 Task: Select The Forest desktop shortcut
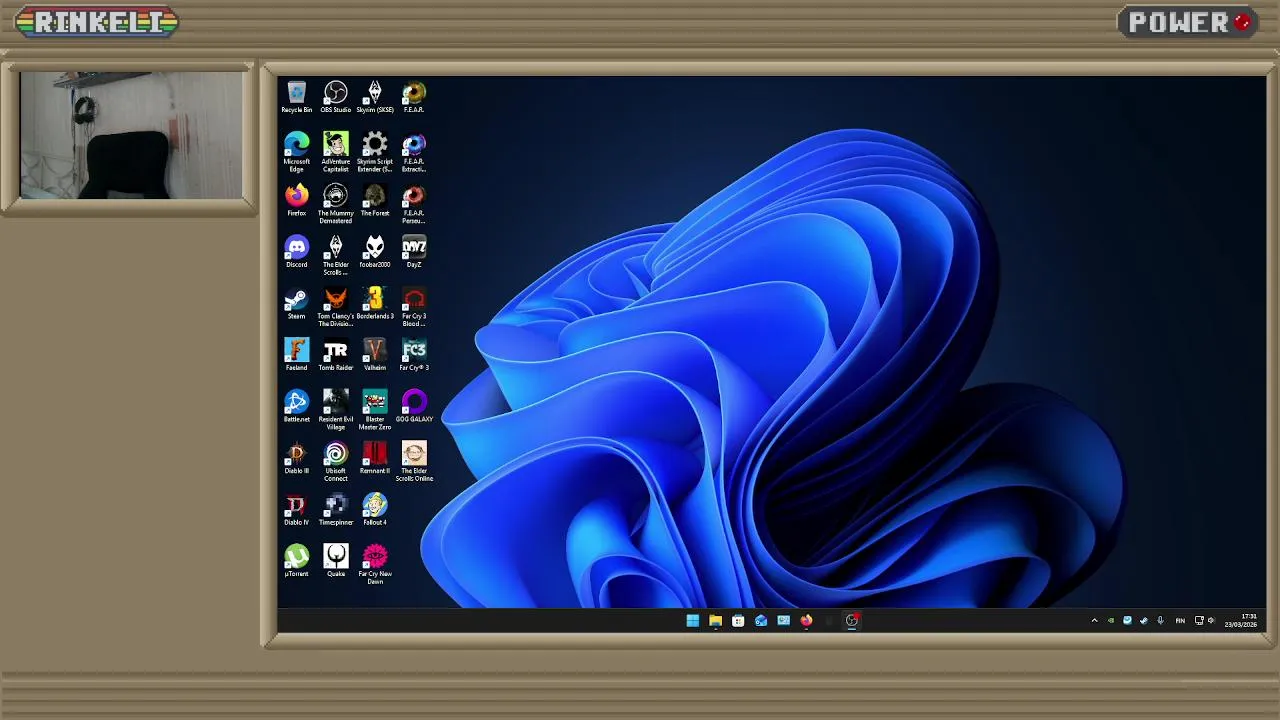375,200
